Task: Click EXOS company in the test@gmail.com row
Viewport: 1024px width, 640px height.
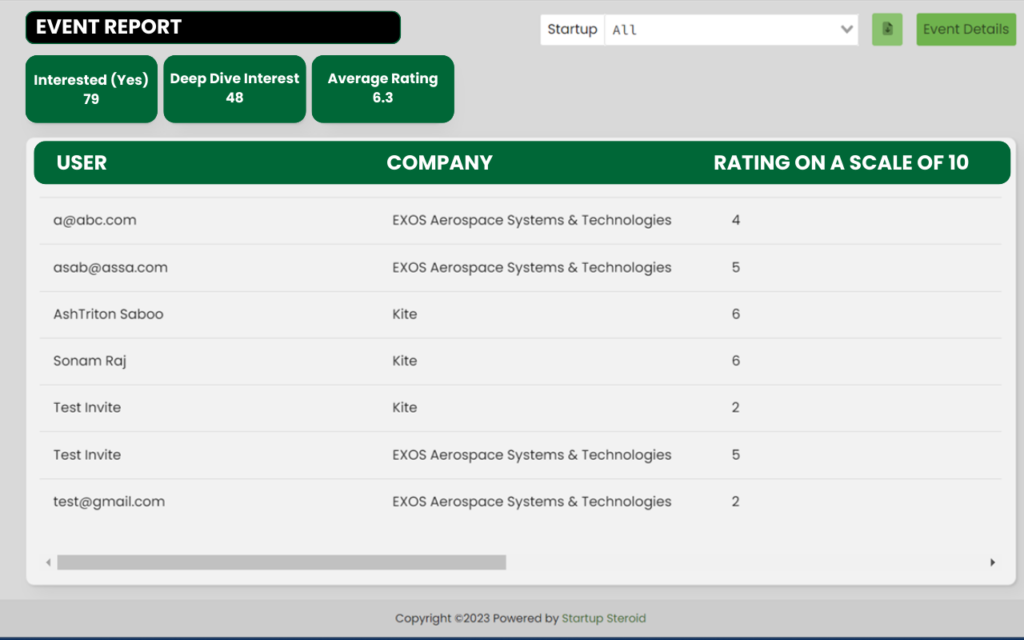Action: [x=532, y=502]
